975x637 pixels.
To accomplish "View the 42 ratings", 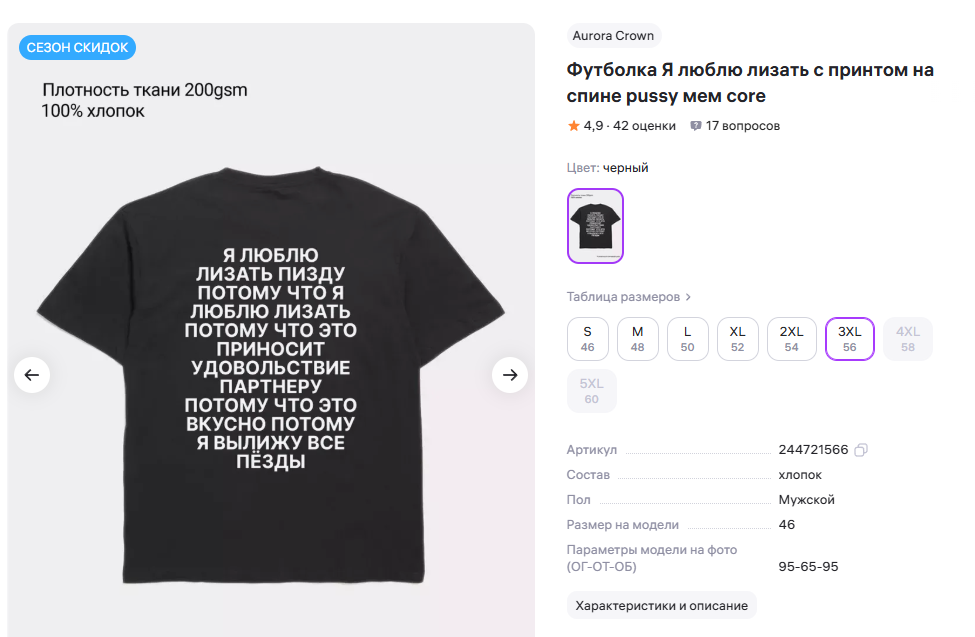I will coord(645,126).
